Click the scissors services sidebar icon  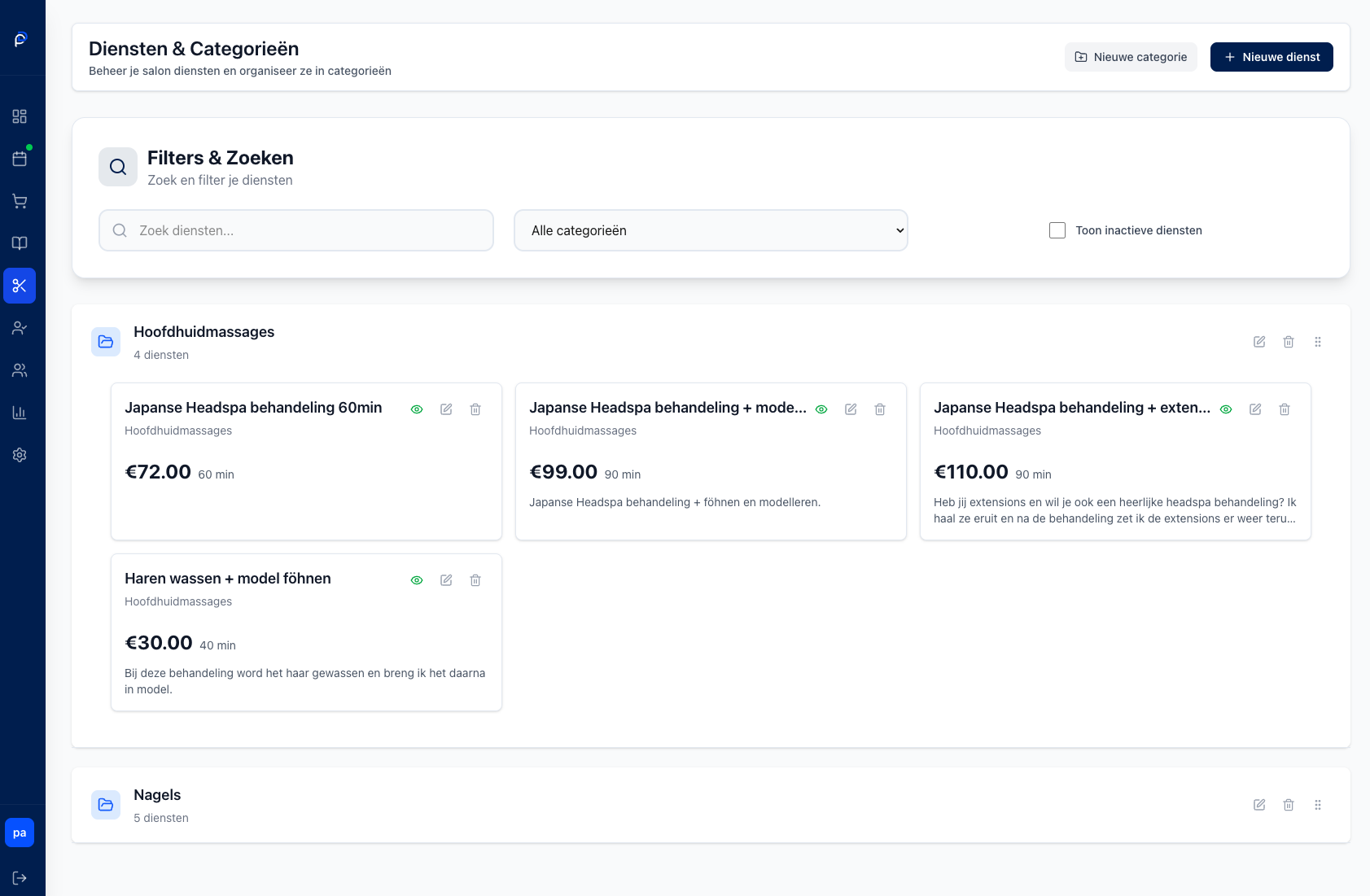(x=20, y=286)
